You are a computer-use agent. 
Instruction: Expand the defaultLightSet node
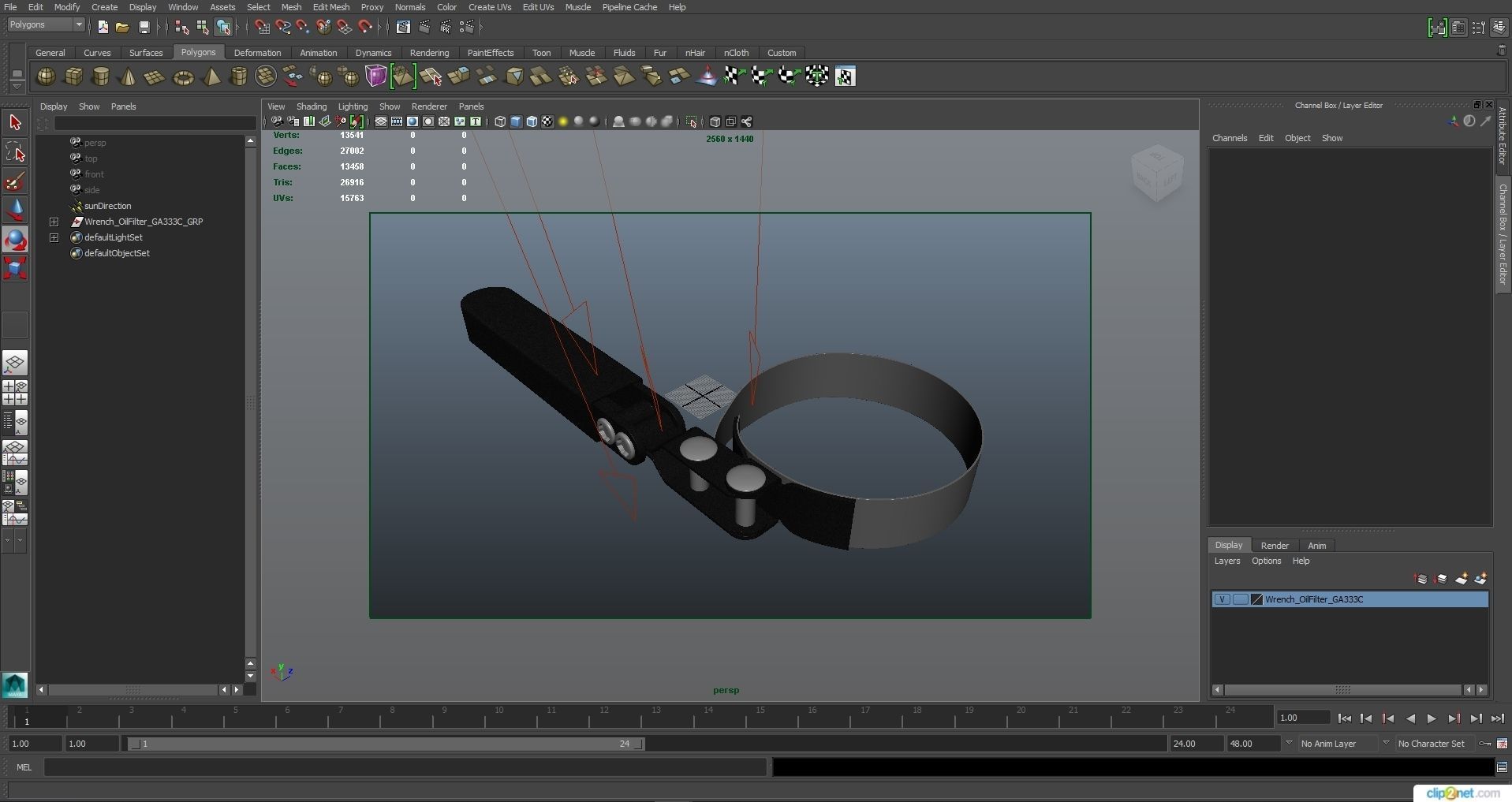54,237
